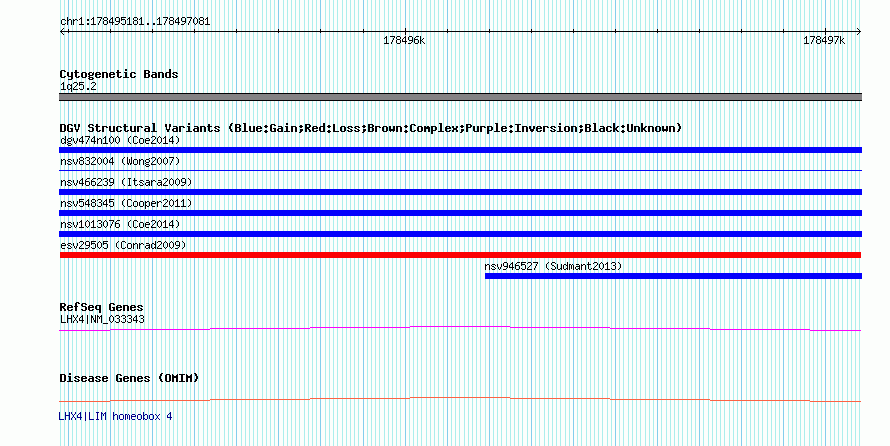
Task: Click the RefSeq Genes track title
Action: [x=101, y=307]
